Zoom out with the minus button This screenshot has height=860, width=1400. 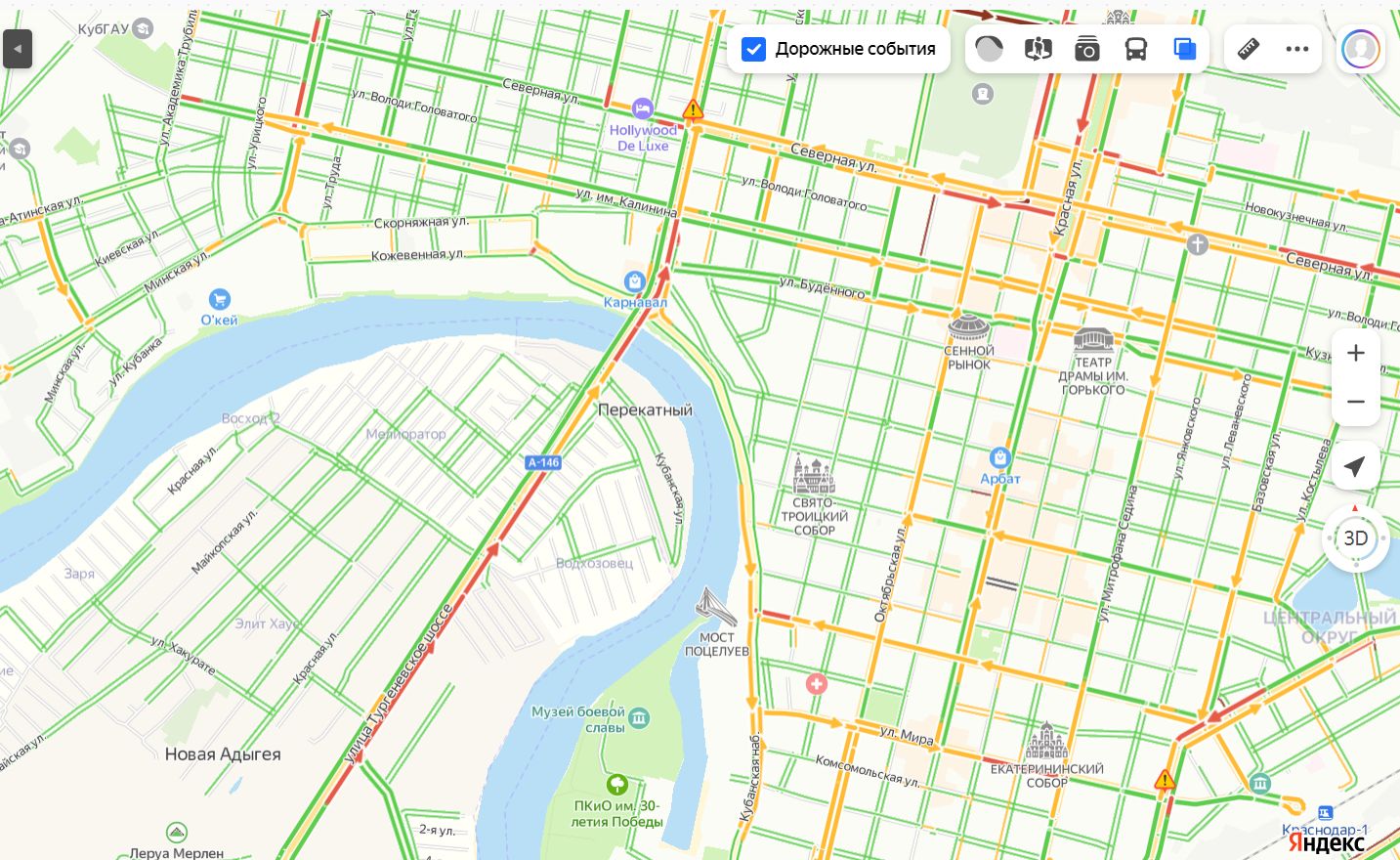click(x=1356, y=402)
